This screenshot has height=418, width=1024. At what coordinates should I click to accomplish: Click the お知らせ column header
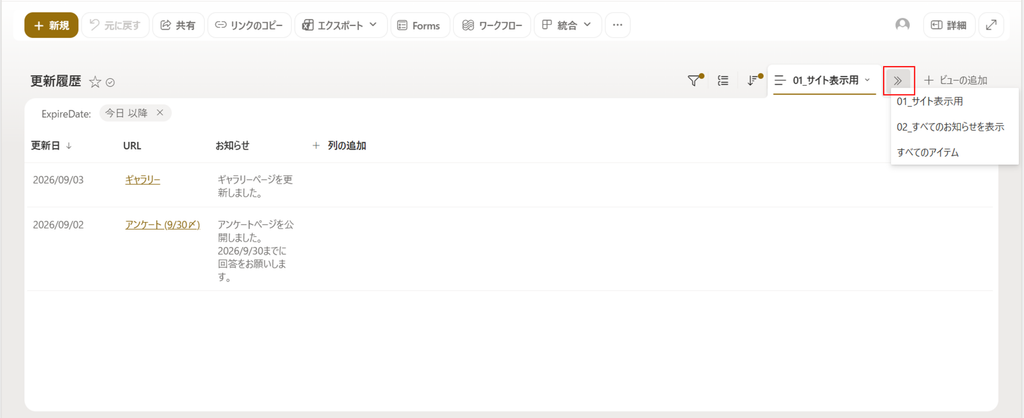pyautogui.click(x=232, y=146)
